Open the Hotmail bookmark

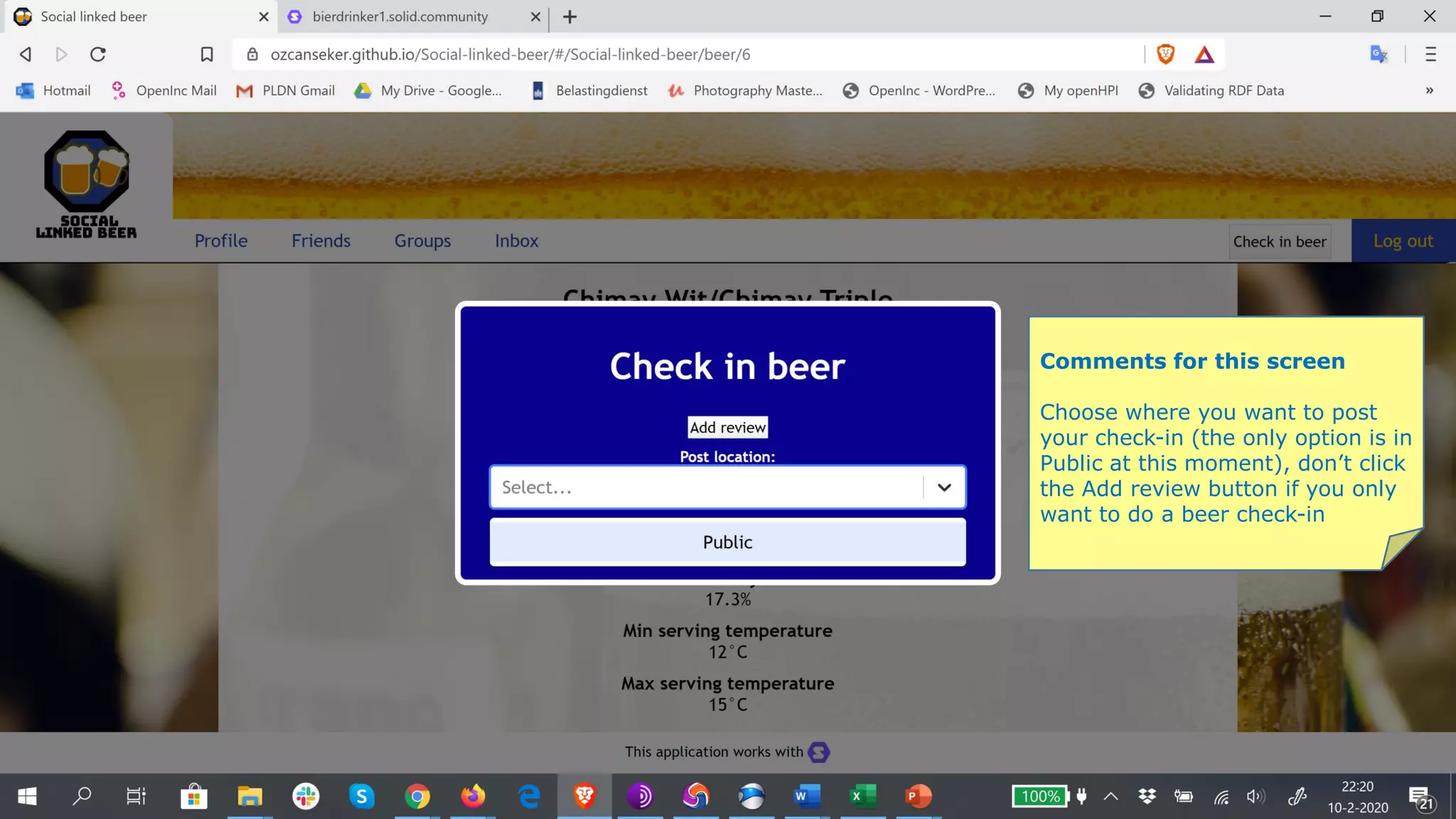tap(53, 90)
